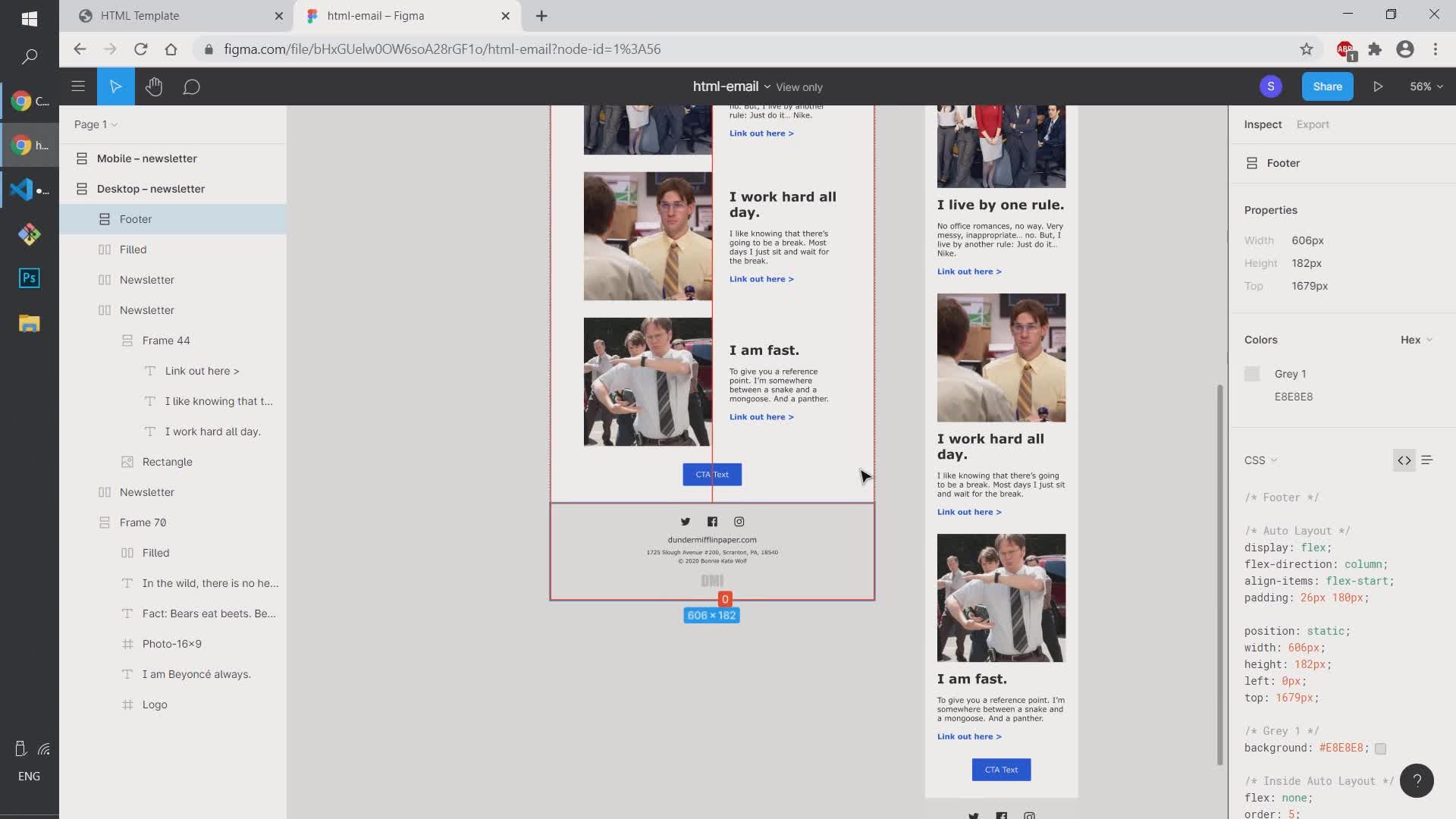The width and height of the screenshot is (1456, 819).
Task: Select the Photo-16×9 layer
Action: pos(173,644)
